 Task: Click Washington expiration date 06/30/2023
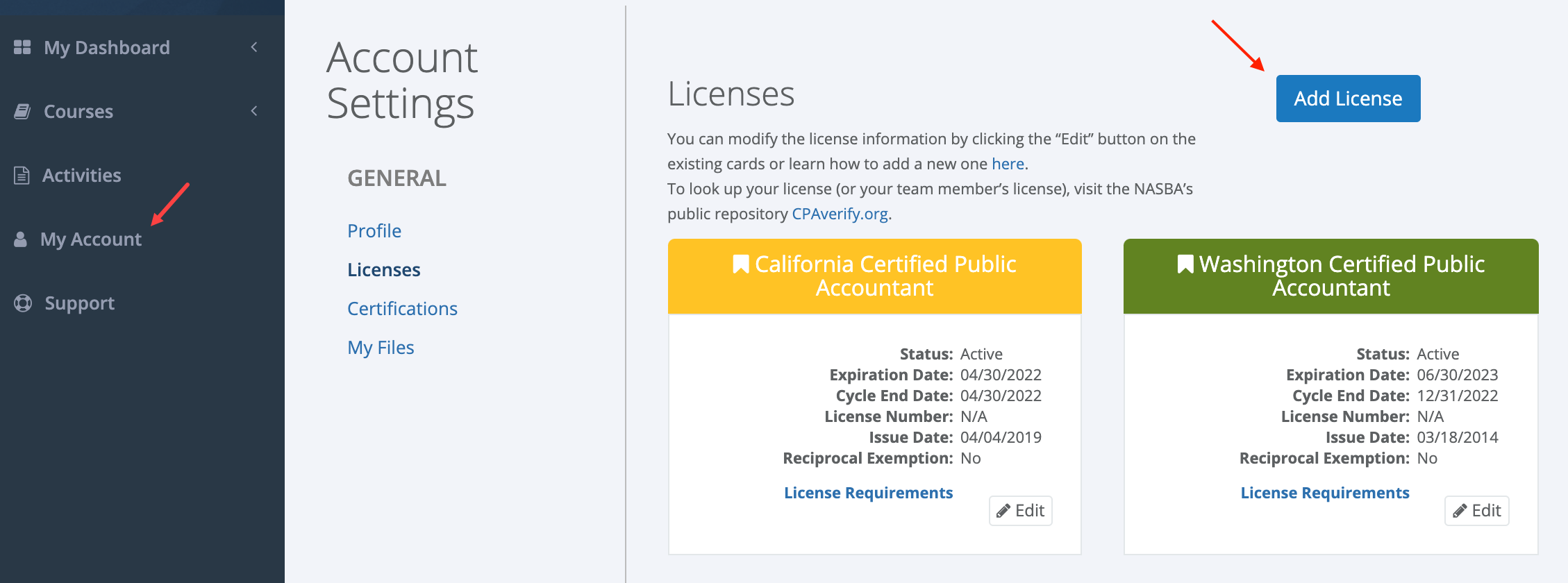pyautogui.click(x=1458, y=375)
